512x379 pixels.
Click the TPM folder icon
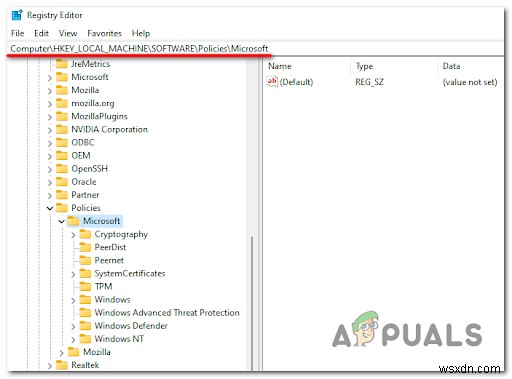pos(85,286)
